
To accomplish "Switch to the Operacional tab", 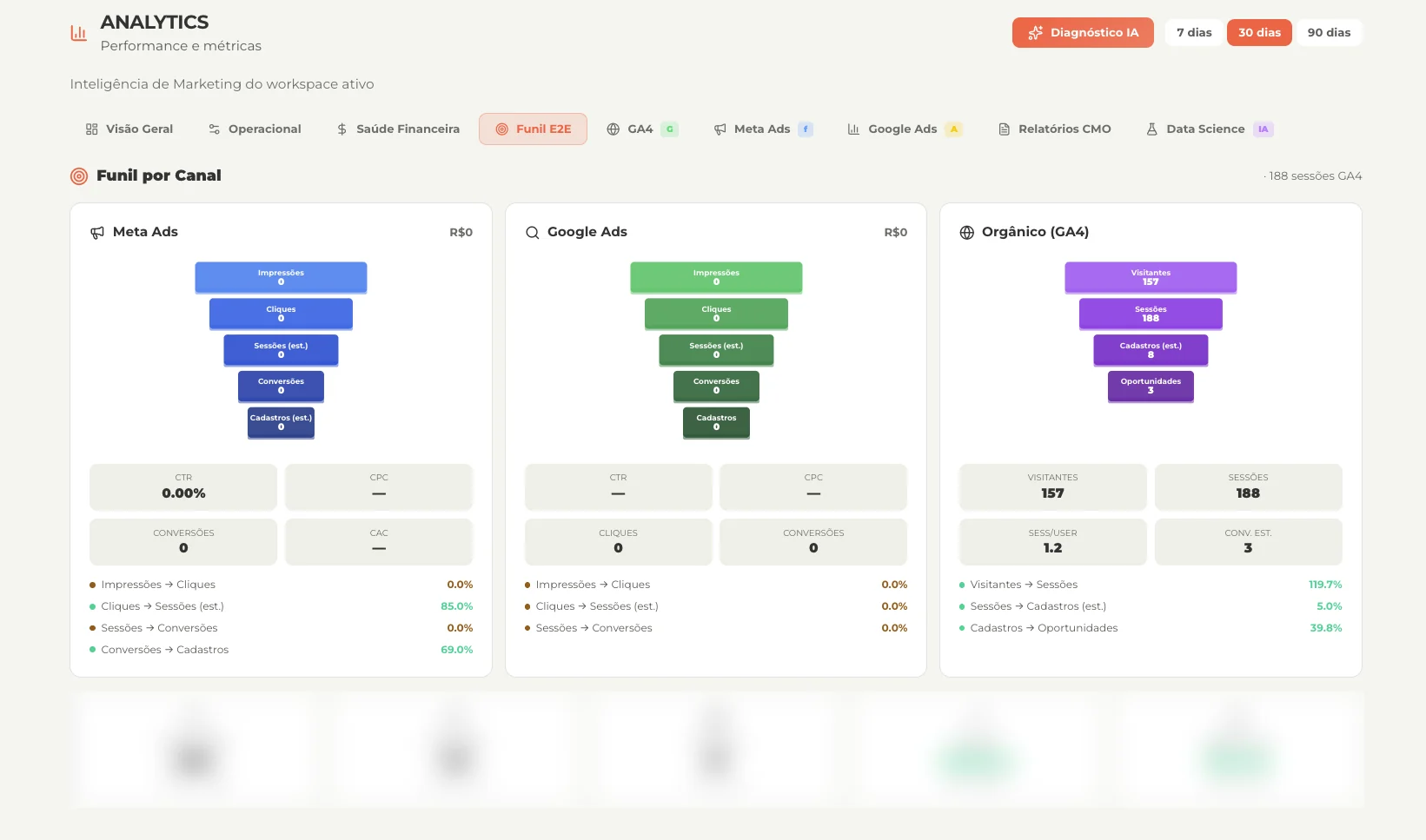I will tap(255, 129).
